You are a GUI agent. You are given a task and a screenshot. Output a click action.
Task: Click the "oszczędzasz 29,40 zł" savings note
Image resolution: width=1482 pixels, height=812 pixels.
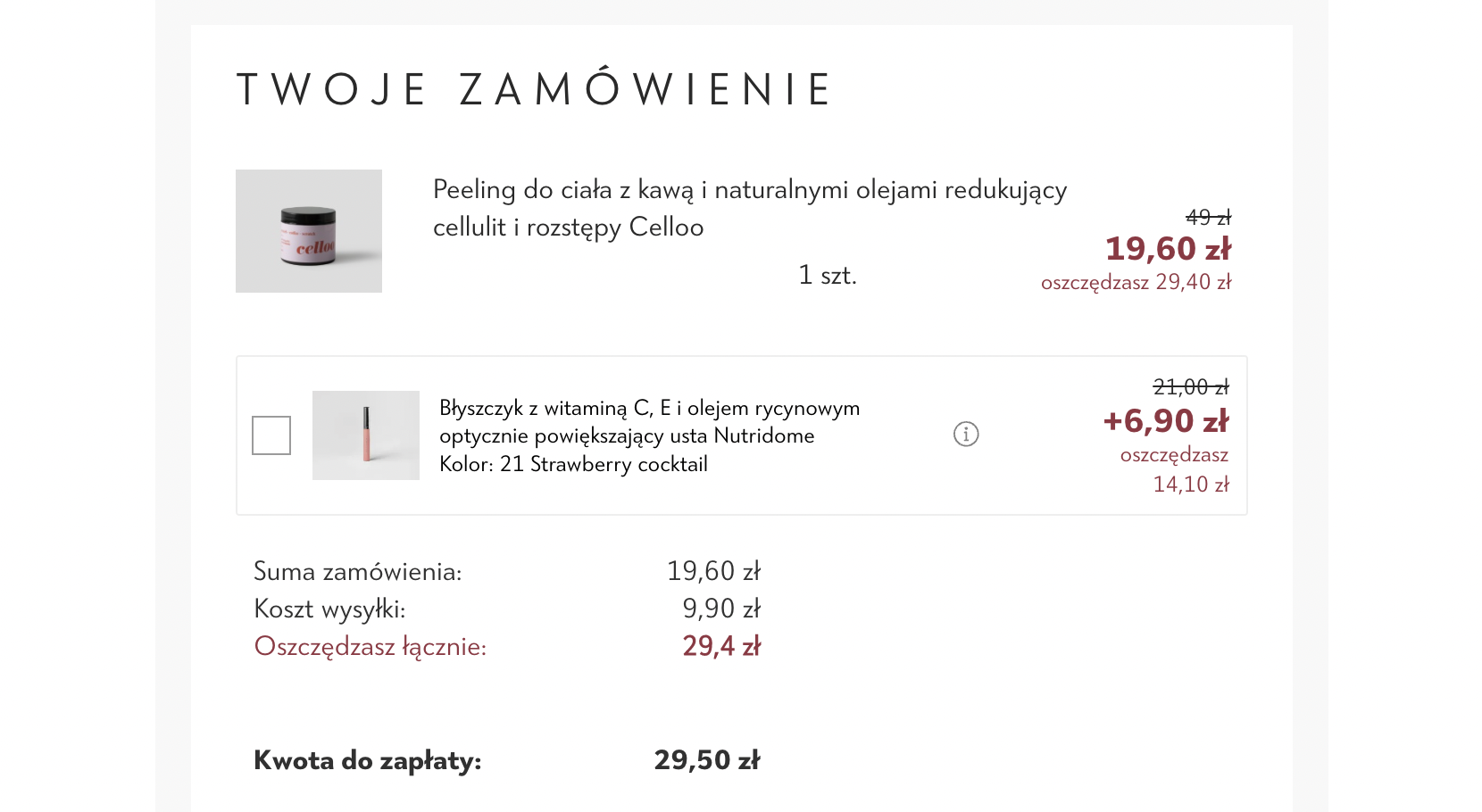[x=1136, y=282]
